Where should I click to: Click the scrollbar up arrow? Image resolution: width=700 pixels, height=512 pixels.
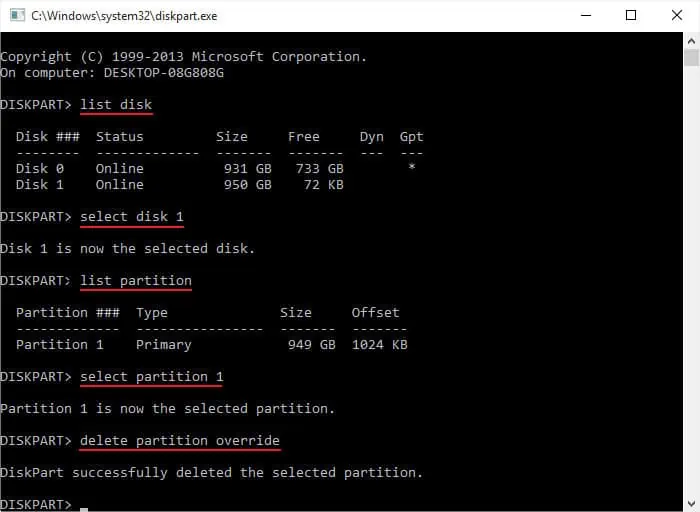click(691, 40)
